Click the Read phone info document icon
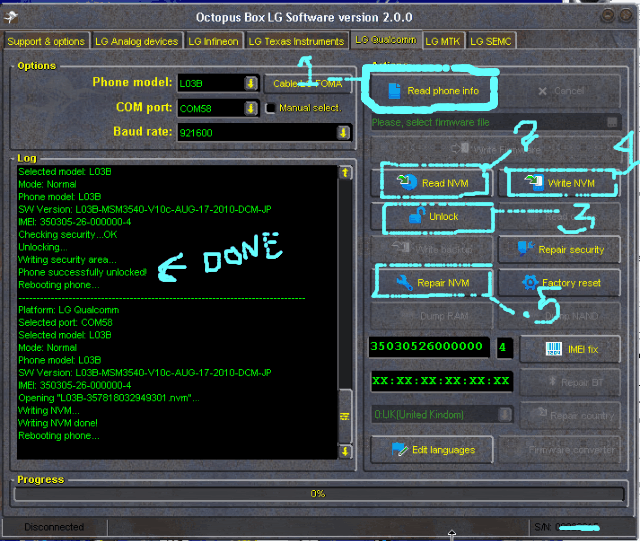This screenshot has width=640, height=541. tap(394, 91)
